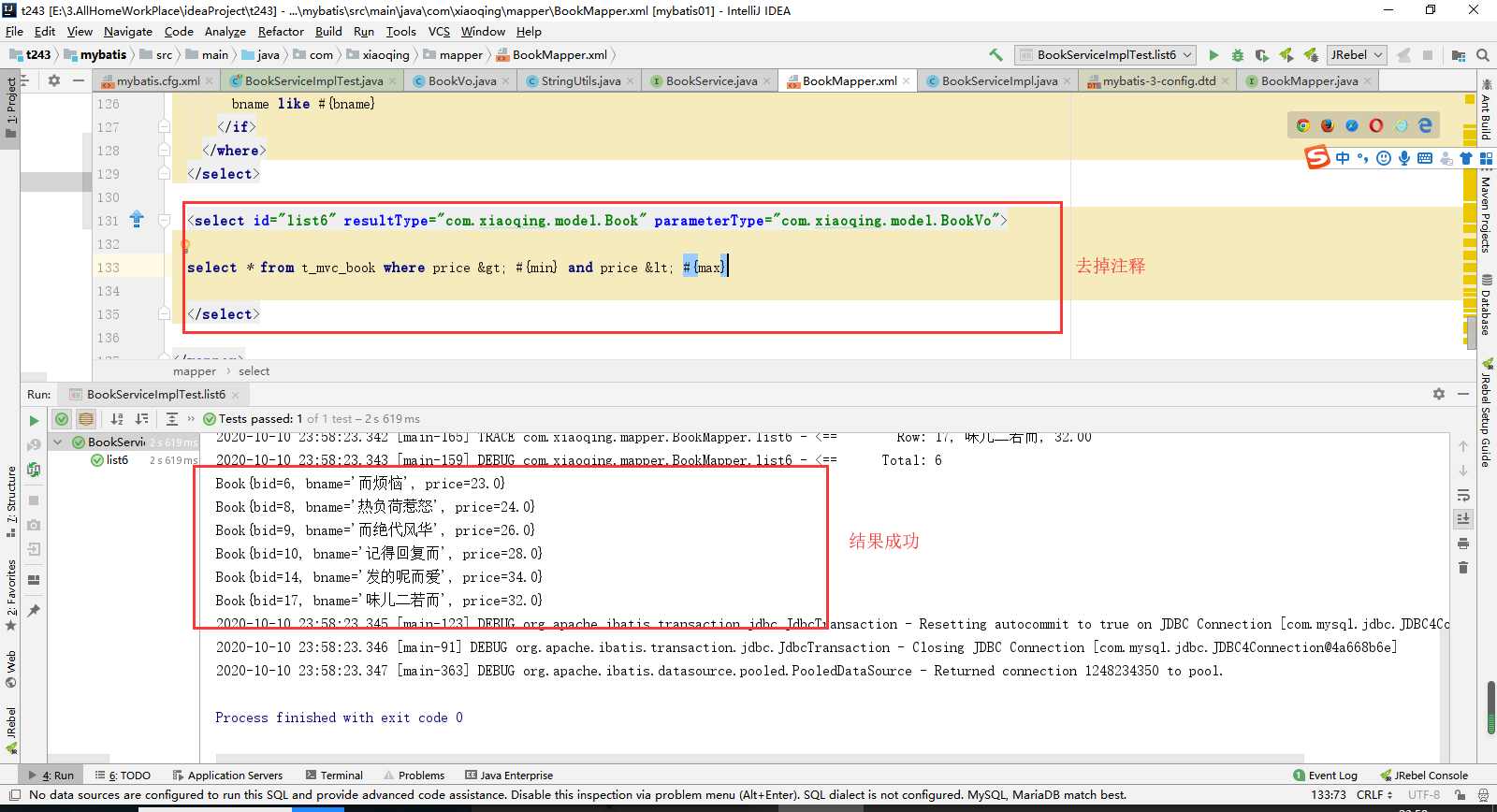The width and height of the screenshot is (1497, 812).
Task: Open the VCS menu
Action: pyautogui.click(x=439, y=31)
